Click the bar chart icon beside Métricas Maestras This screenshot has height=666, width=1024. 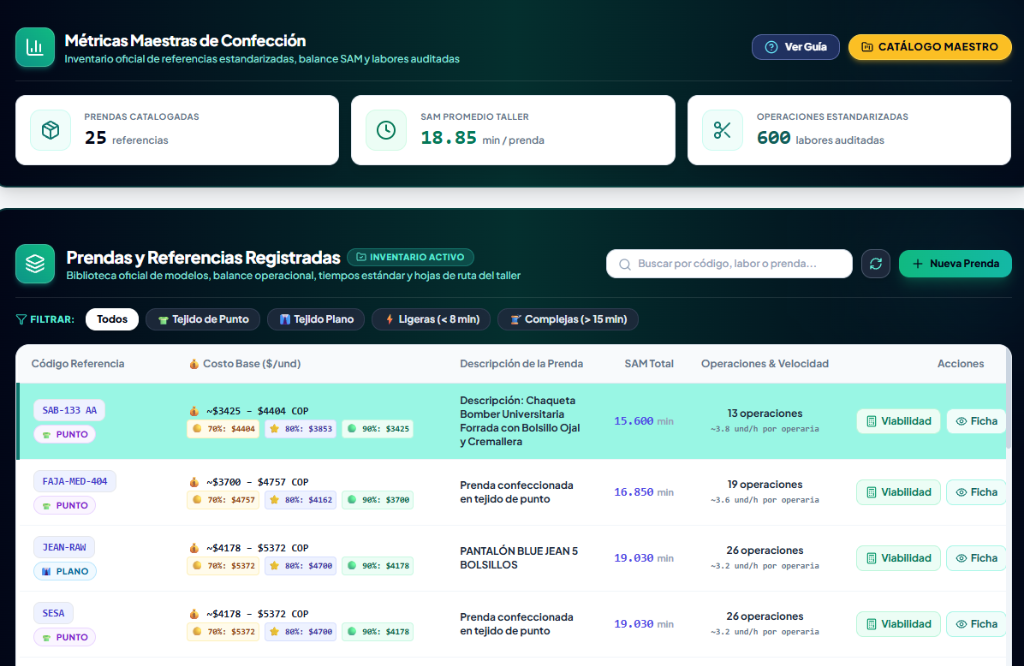click(x=35, y=47)
